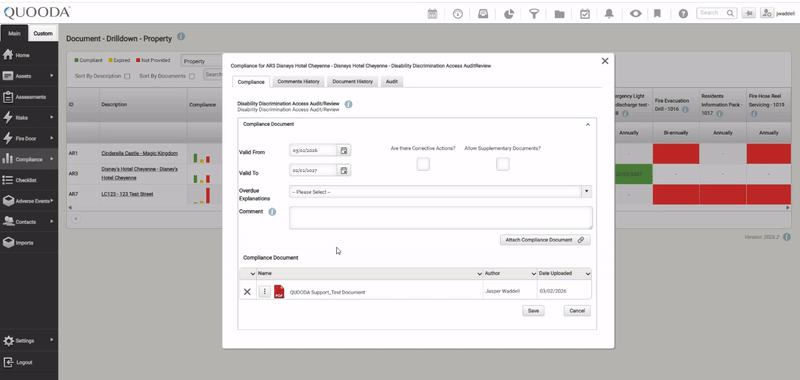Open Imports in sidebar
This screenshot has height=380, width=800.
pyautogui.click(x=29, y=243)
